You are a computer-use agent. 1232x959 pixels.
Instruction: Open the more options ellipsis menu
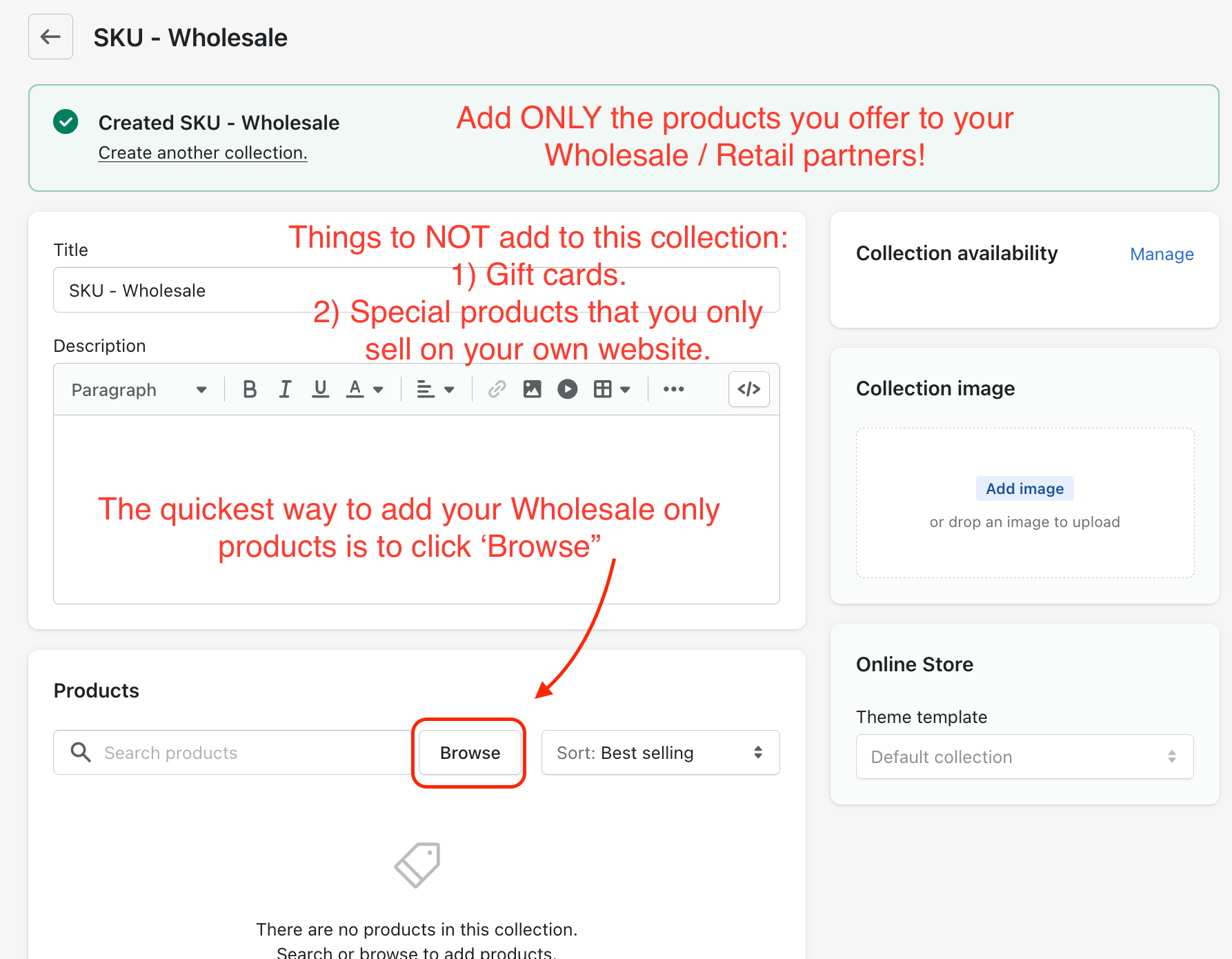673,390
